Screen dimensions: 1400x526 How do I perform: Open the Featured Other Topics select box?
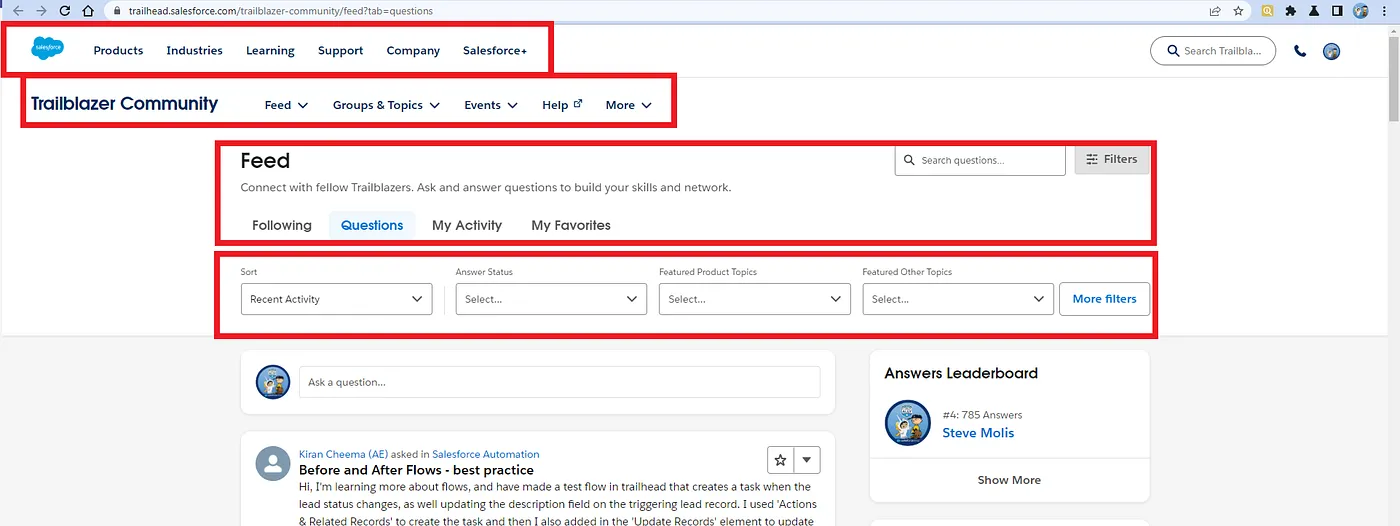click(958, 299)
